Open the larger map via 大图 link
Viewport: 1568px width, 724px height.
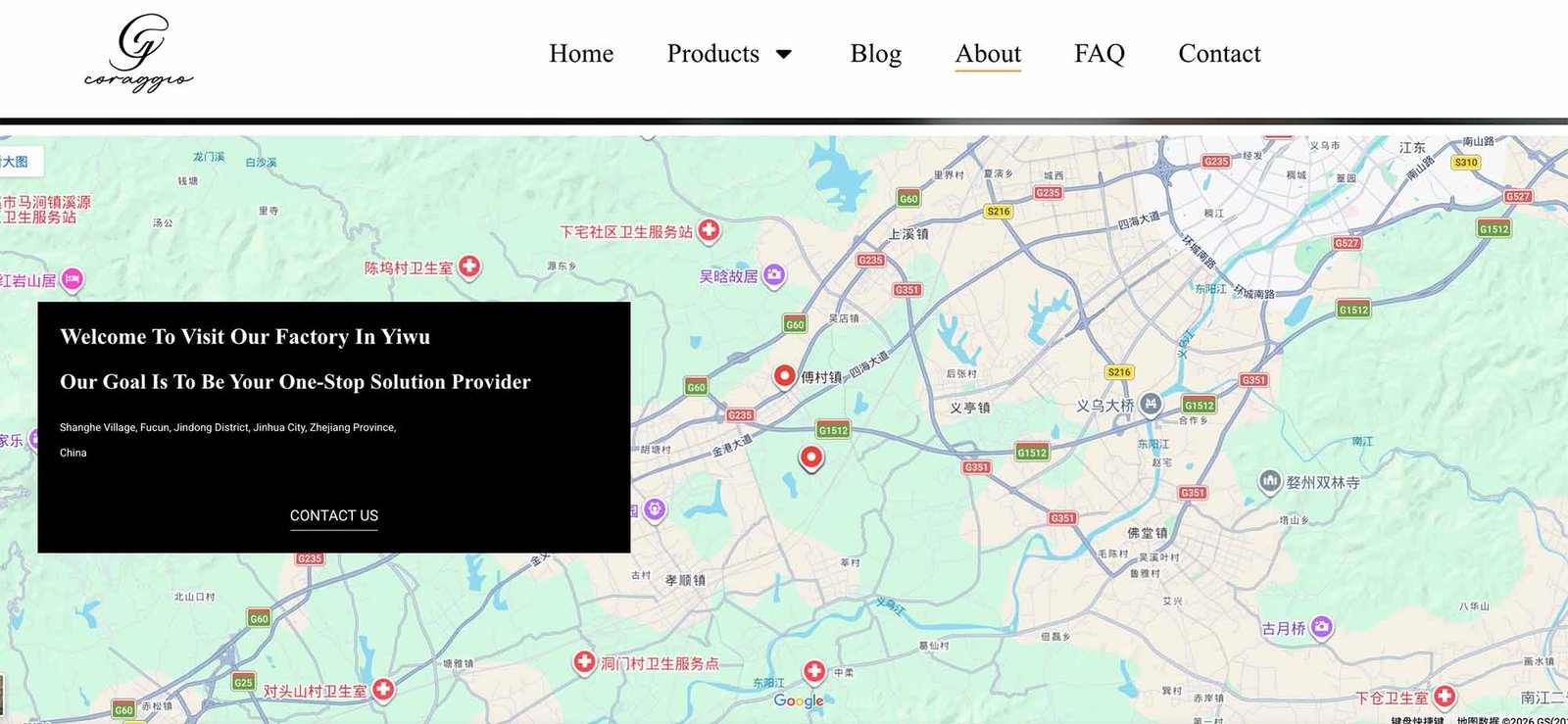click(x=17, y=162)
